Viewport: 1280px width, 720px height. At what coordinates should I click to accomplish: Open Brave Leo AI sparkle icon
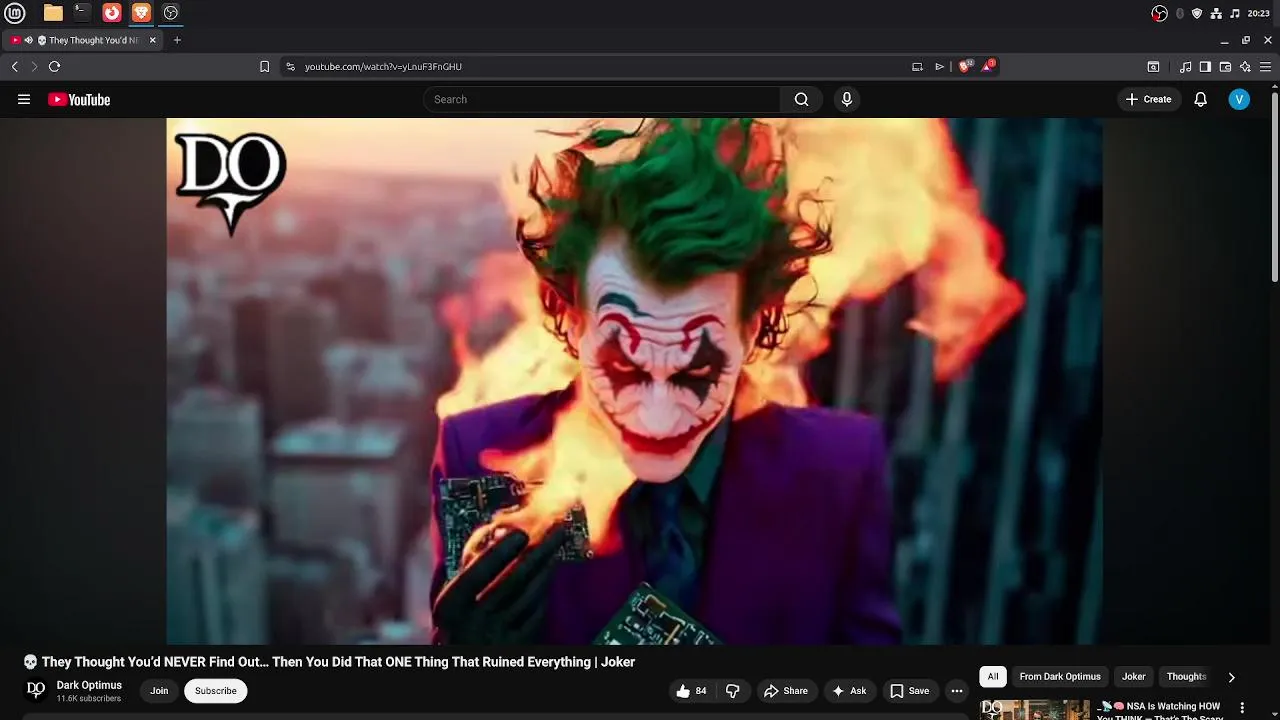(1245, 67)
